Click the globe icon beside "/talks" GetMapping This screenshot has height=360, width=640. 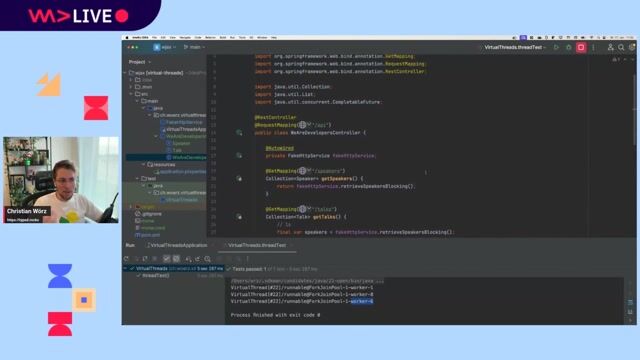302,209
